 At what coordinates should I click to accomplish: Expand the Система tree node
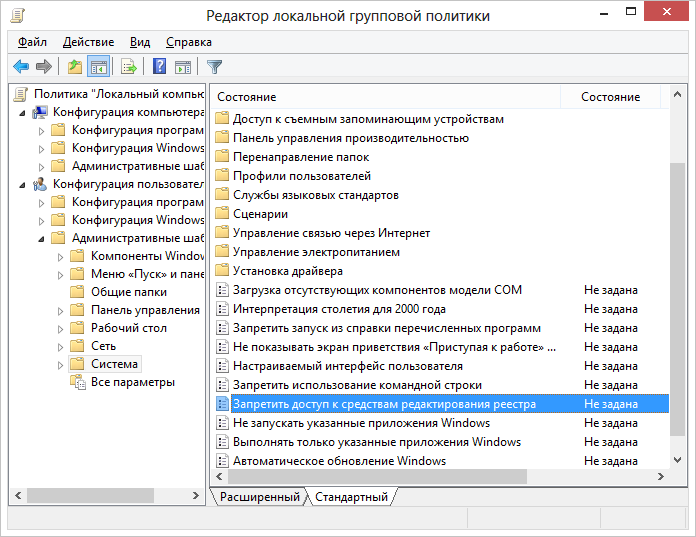[x=60, y=364]
